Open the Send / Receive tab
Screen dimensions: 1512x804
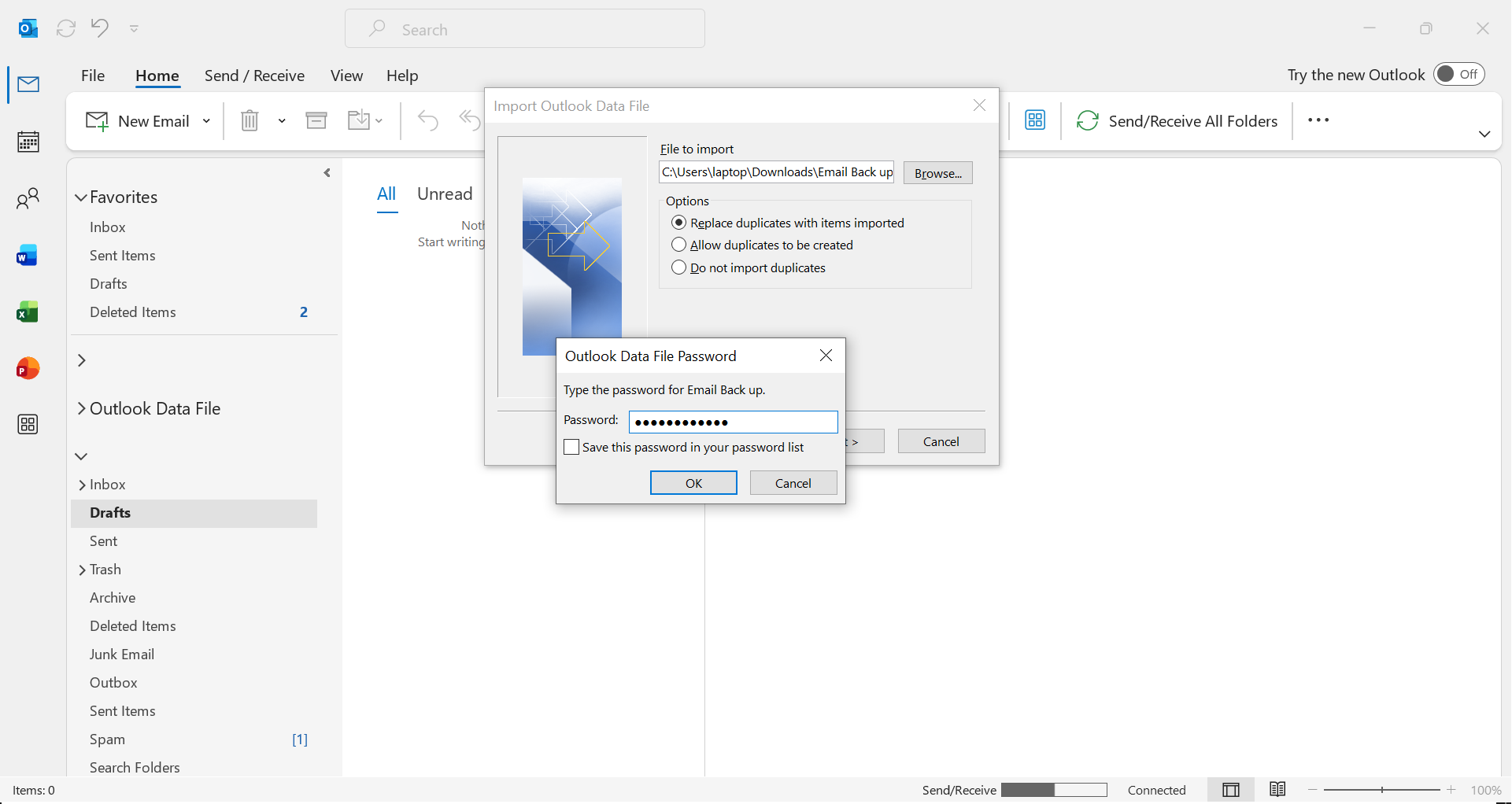tap(254, 76)
